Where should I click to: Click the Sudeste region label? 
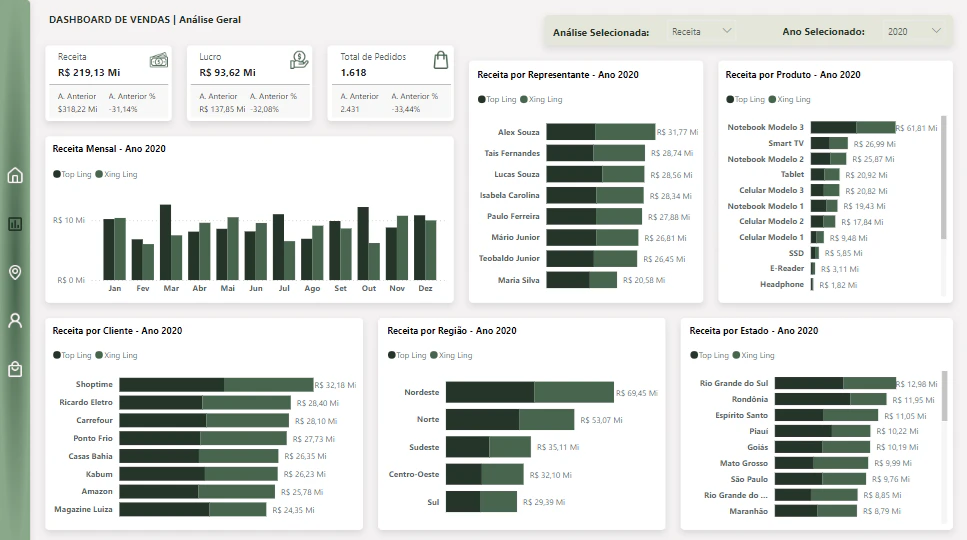424,447
